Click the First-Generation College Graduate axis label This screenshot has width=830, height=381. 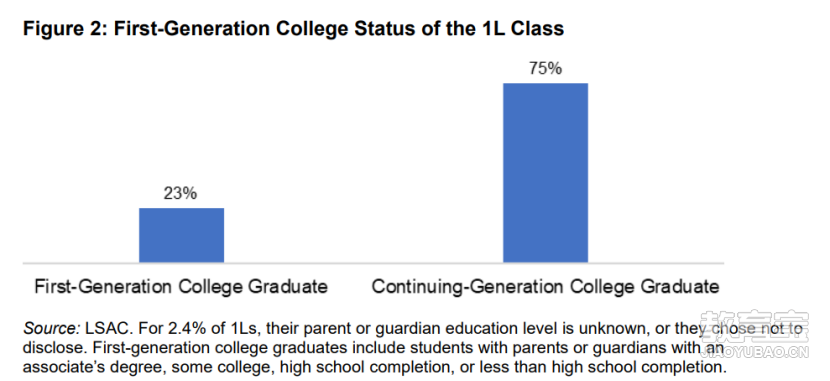click(x=181, y=287)
